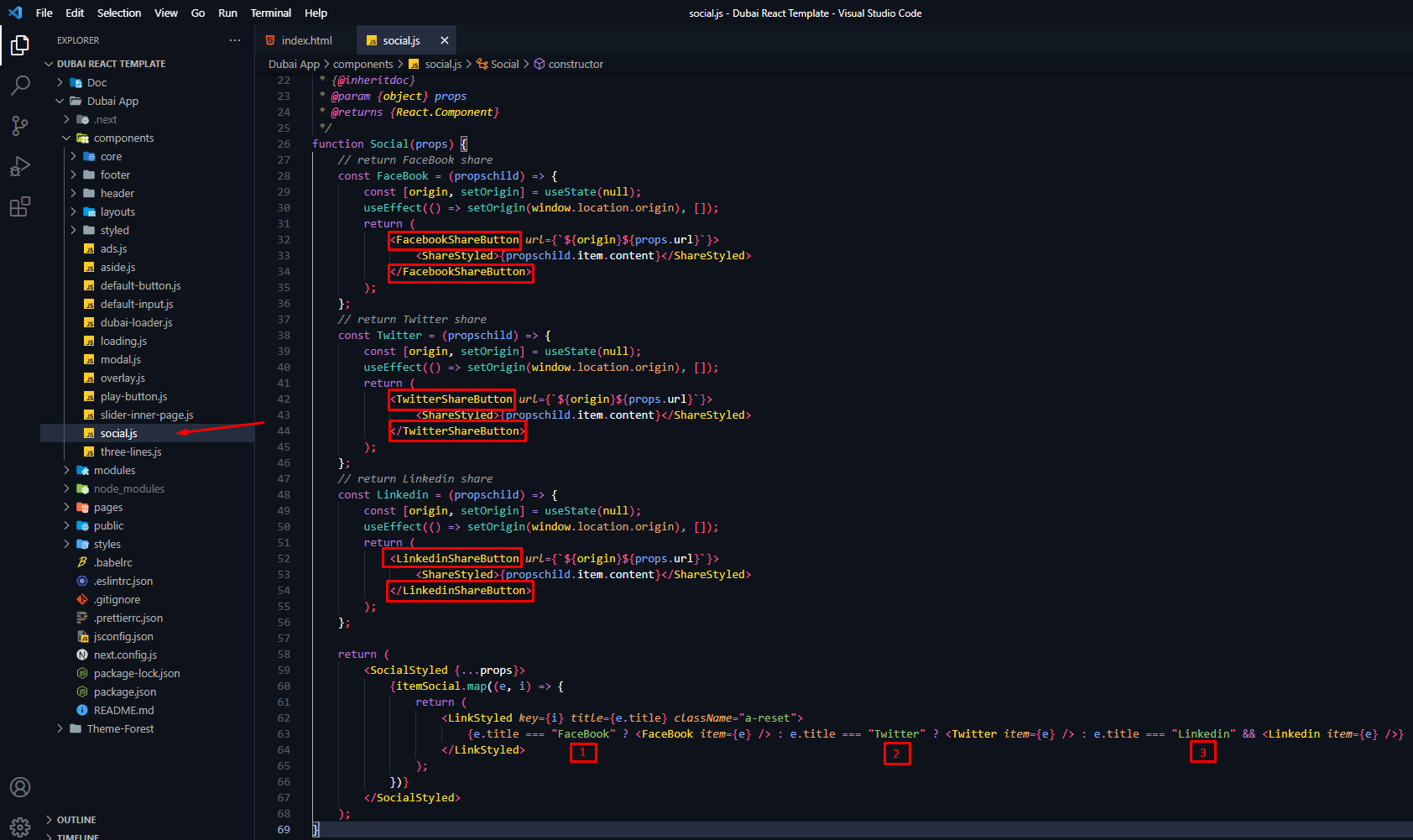The image size is (1413, 840).
Task: Click the .eslintrc.json file icon
Action: [82, 581]
